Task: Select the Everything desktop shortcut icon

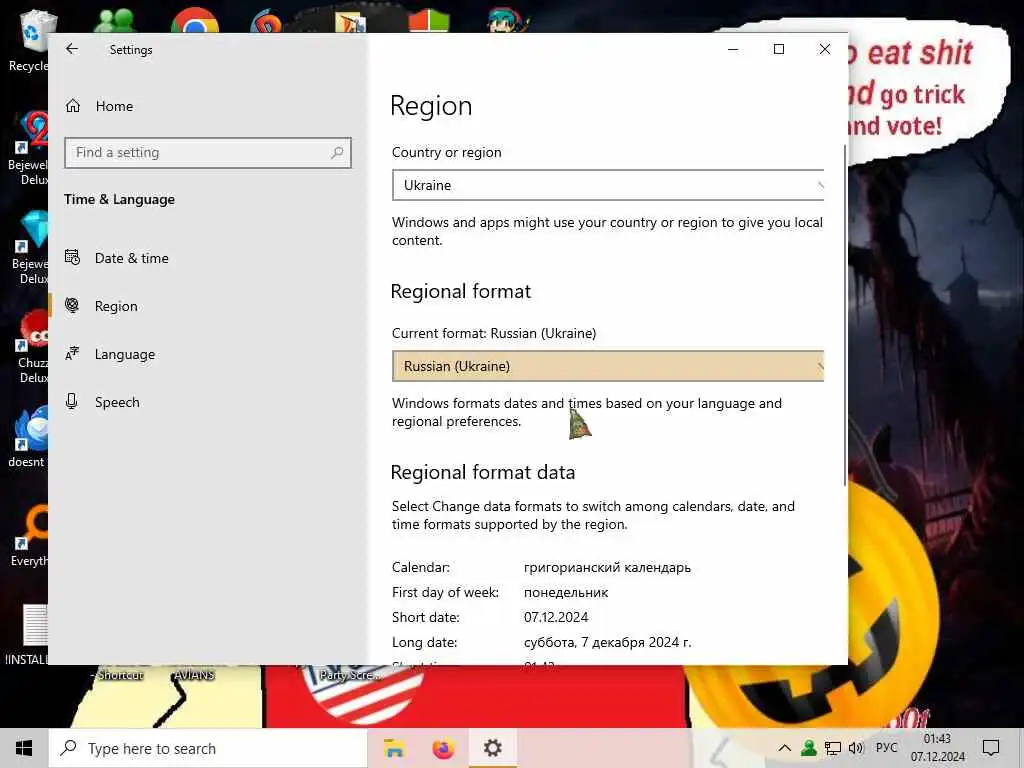Action: [29, 536]
